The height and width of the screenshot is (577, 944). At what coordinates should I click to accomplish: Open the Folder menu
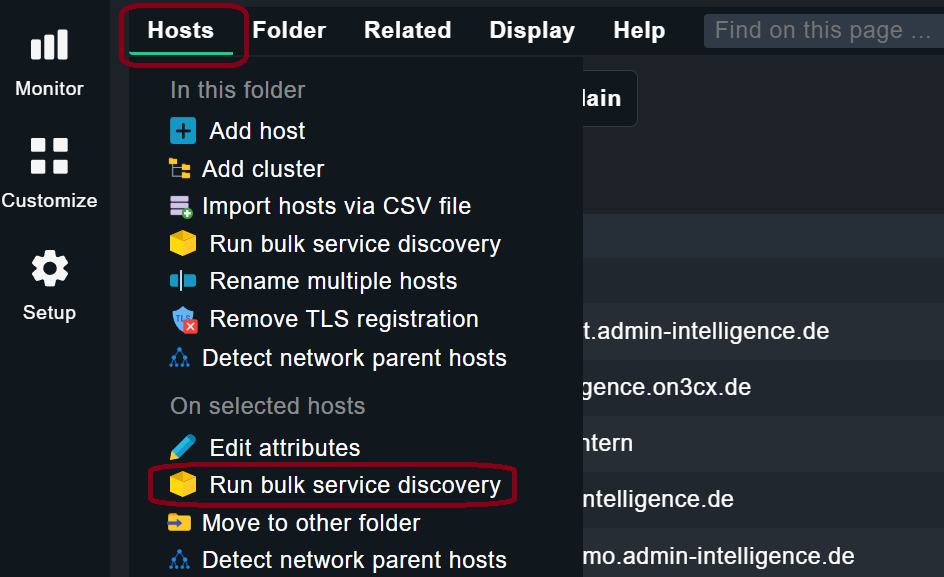pyautogui.click(x=289, y=30)
